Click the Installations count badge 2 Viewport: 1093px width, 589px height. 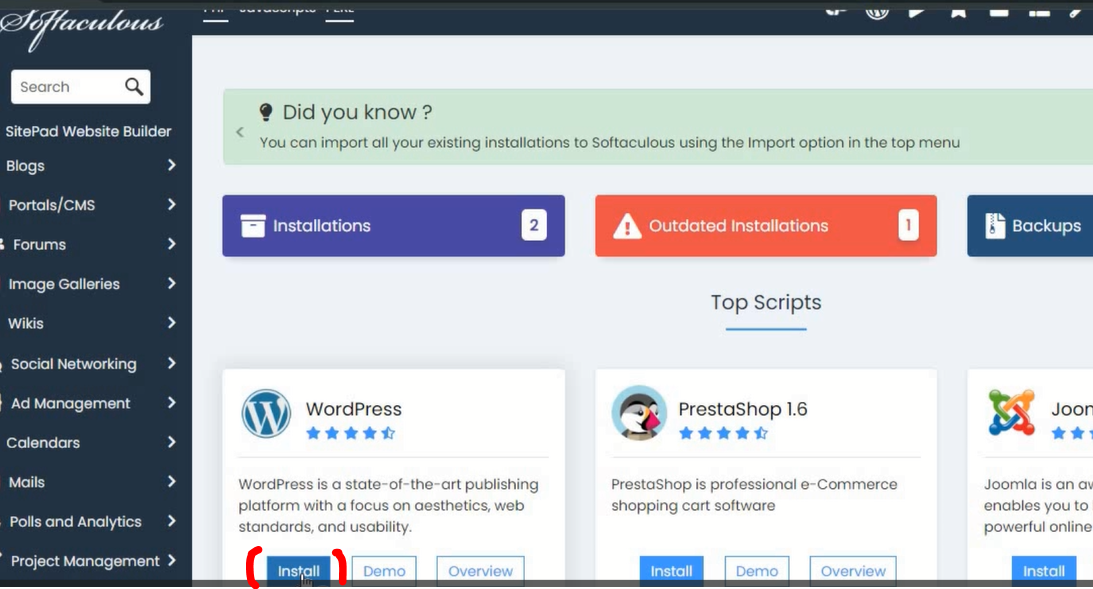tap(534, 225)
